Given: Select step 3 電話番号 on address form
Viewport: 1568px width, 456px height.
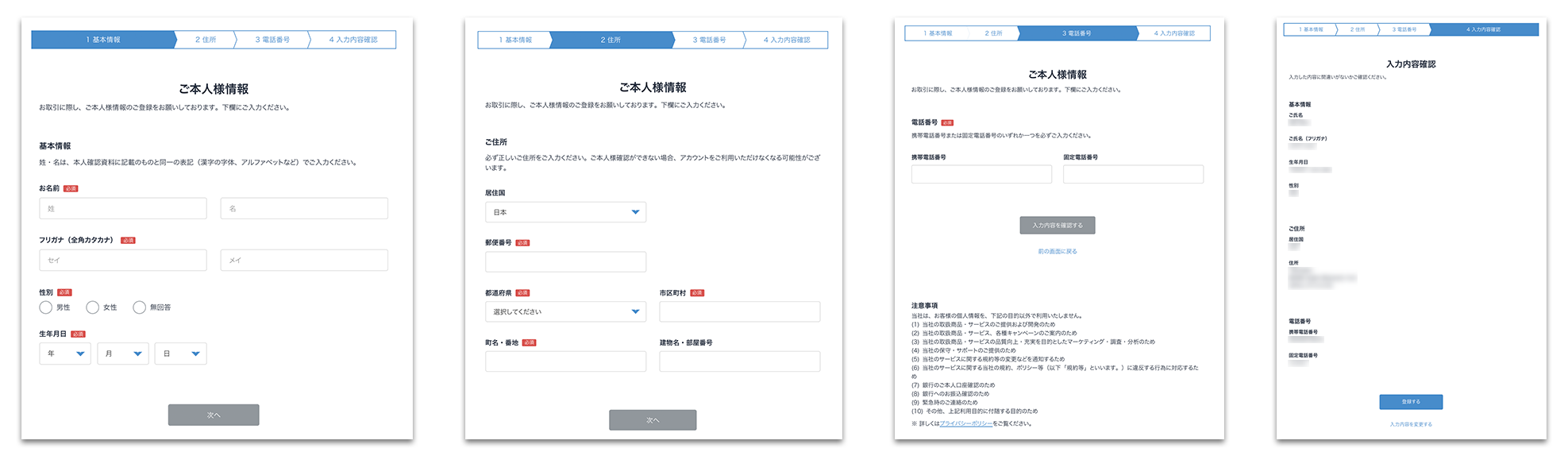Looking at the screenshot, I should [x=709, y=40].
